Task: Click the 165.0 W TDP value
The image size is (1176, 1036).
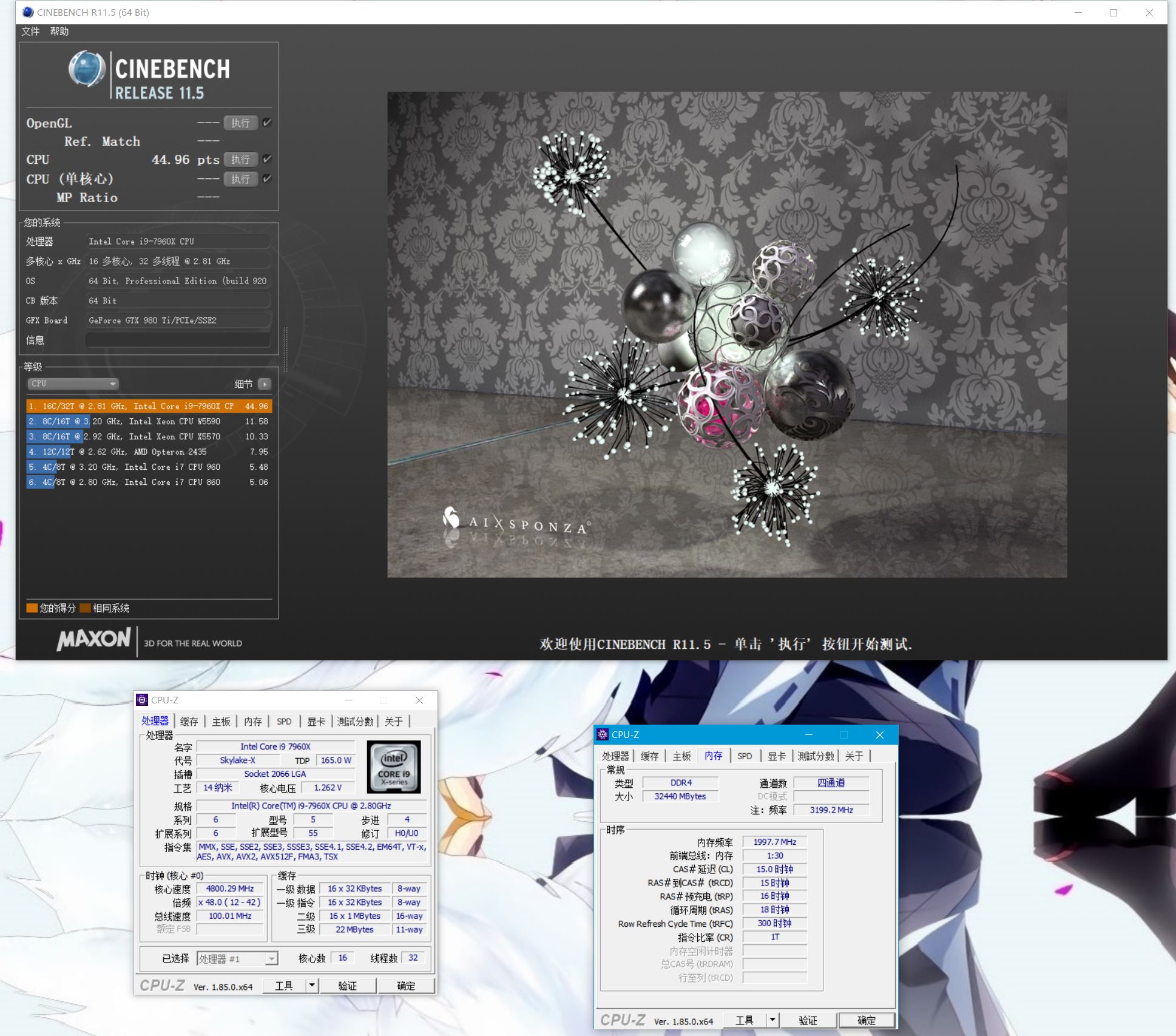Action: pos(336,760)
